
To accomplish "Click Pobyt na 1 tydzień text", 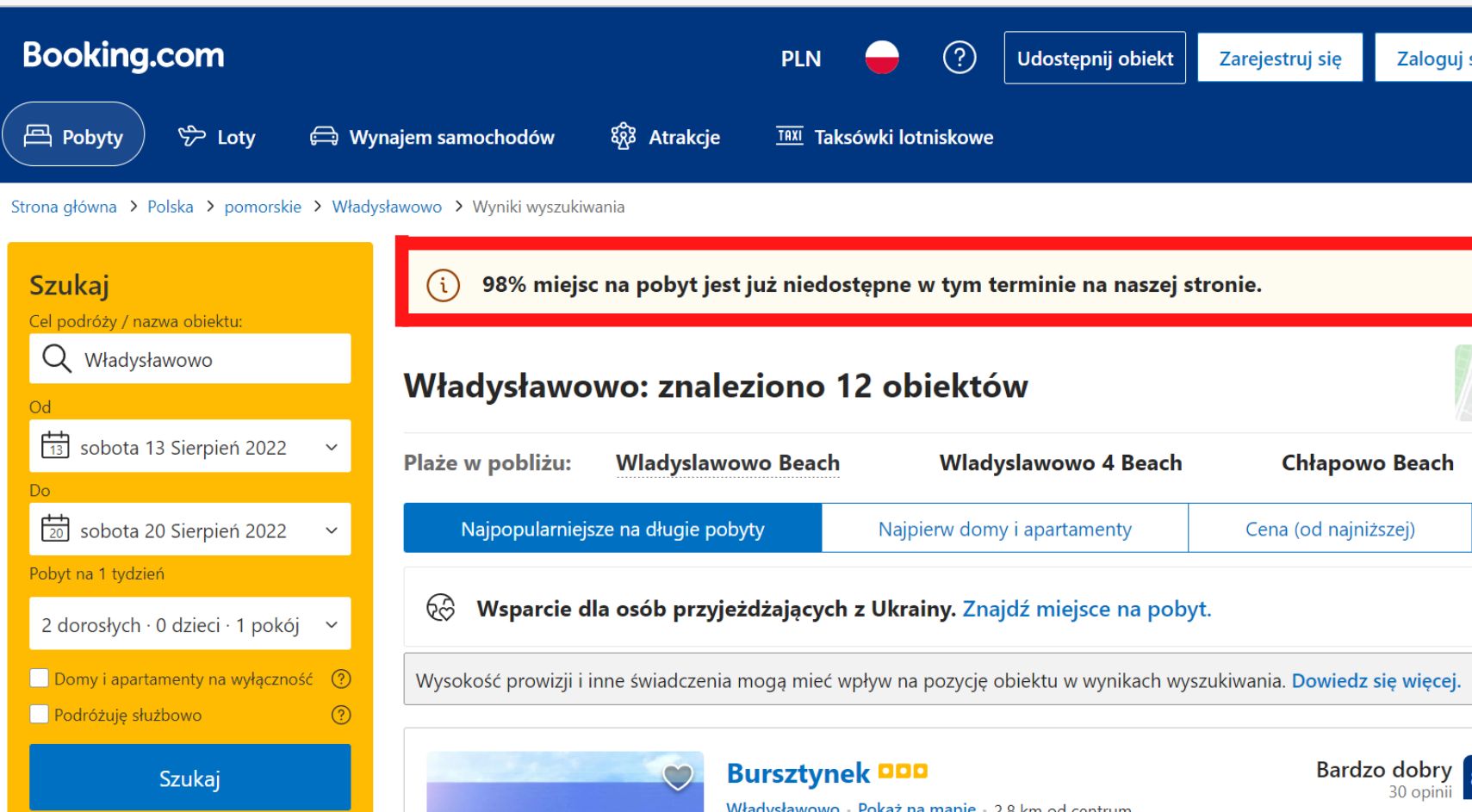I will click(96, 573).
